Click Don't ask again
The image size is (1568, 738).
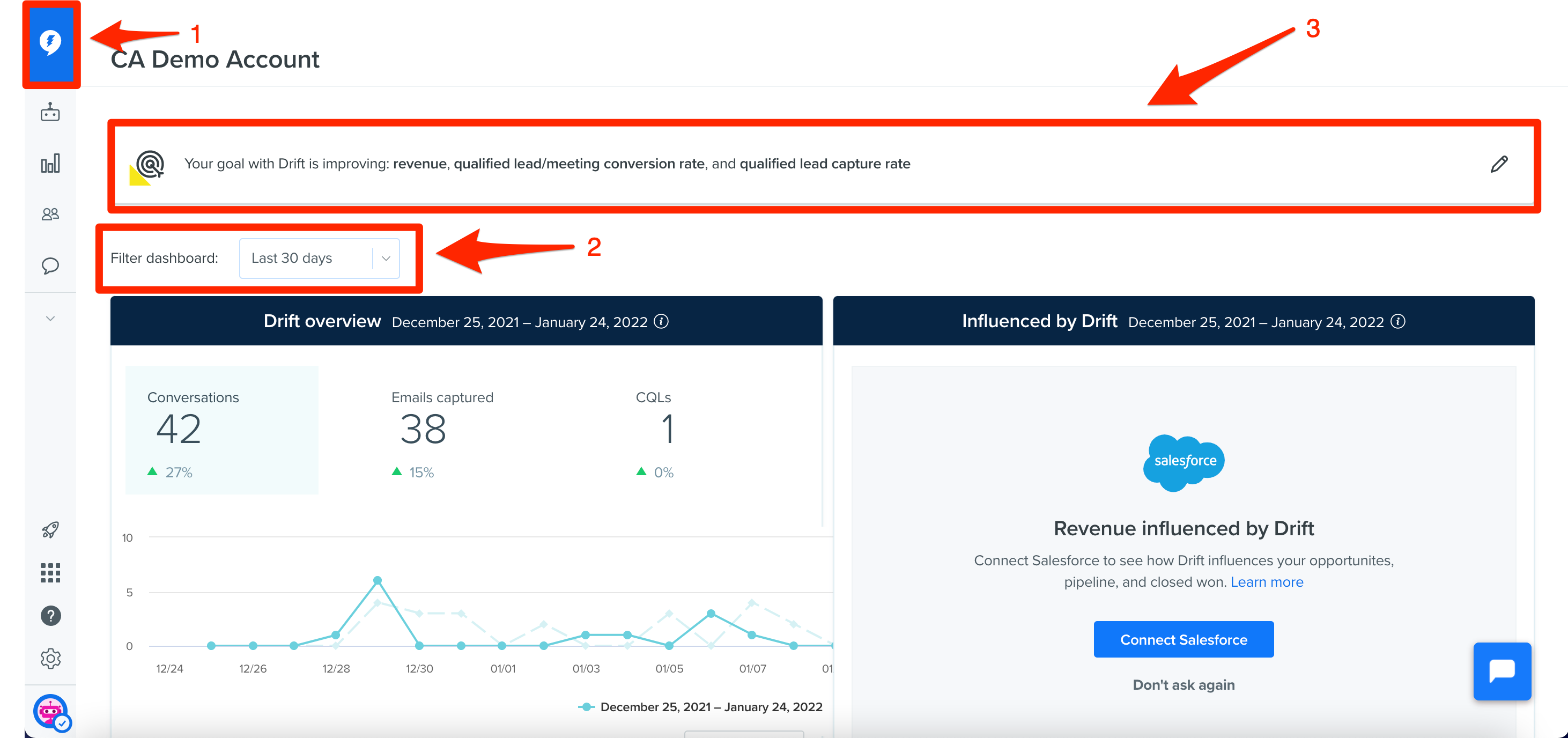[x=1184, y=684]
